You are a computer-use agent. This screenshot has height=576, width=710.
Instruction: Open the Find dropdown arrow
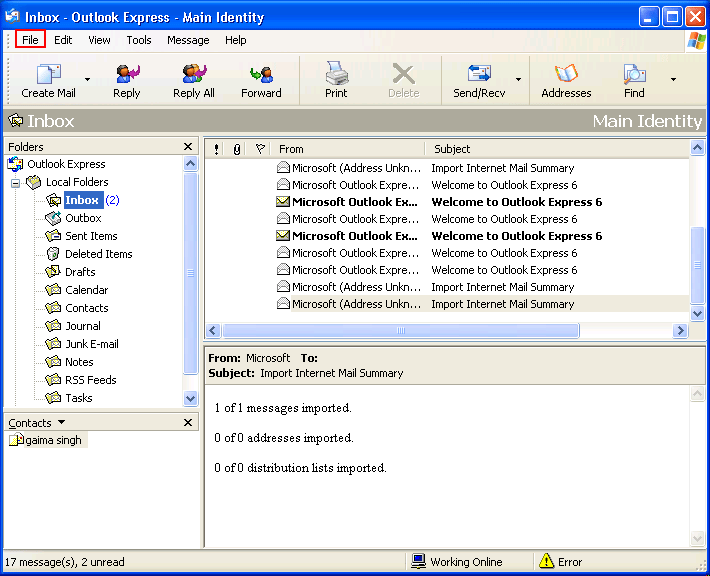tap(673, 80)
